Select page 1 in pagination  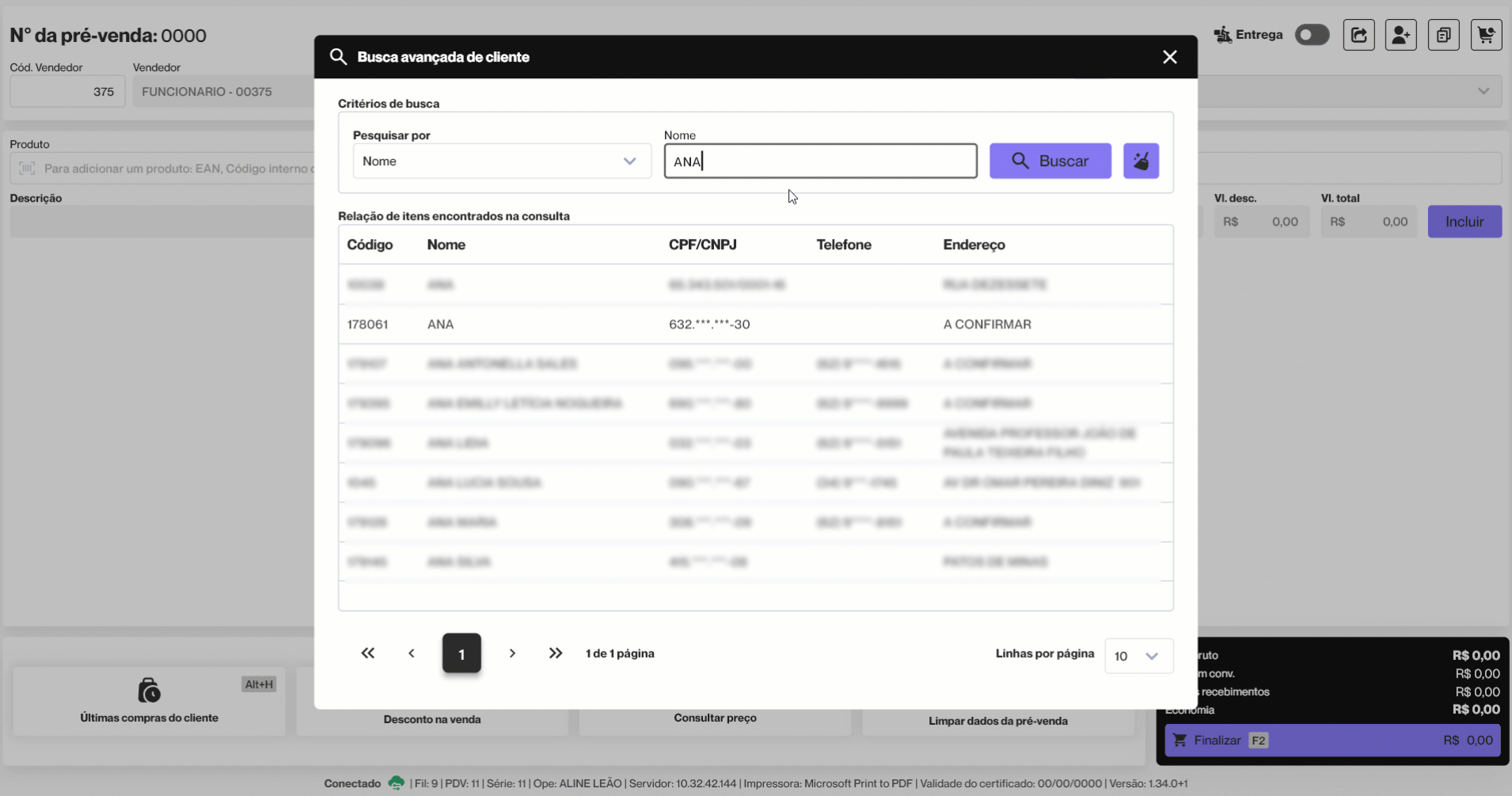[462, 654]
